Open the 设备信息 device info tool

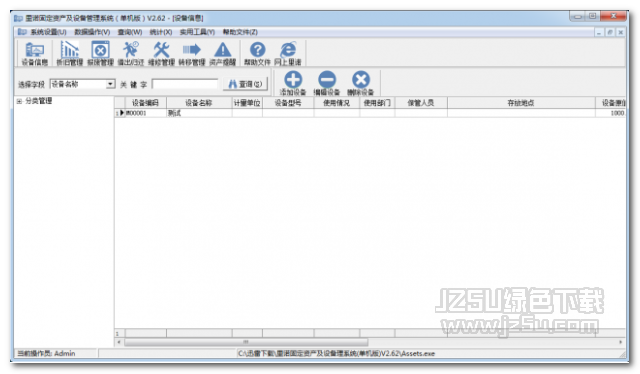coord(35,53)
